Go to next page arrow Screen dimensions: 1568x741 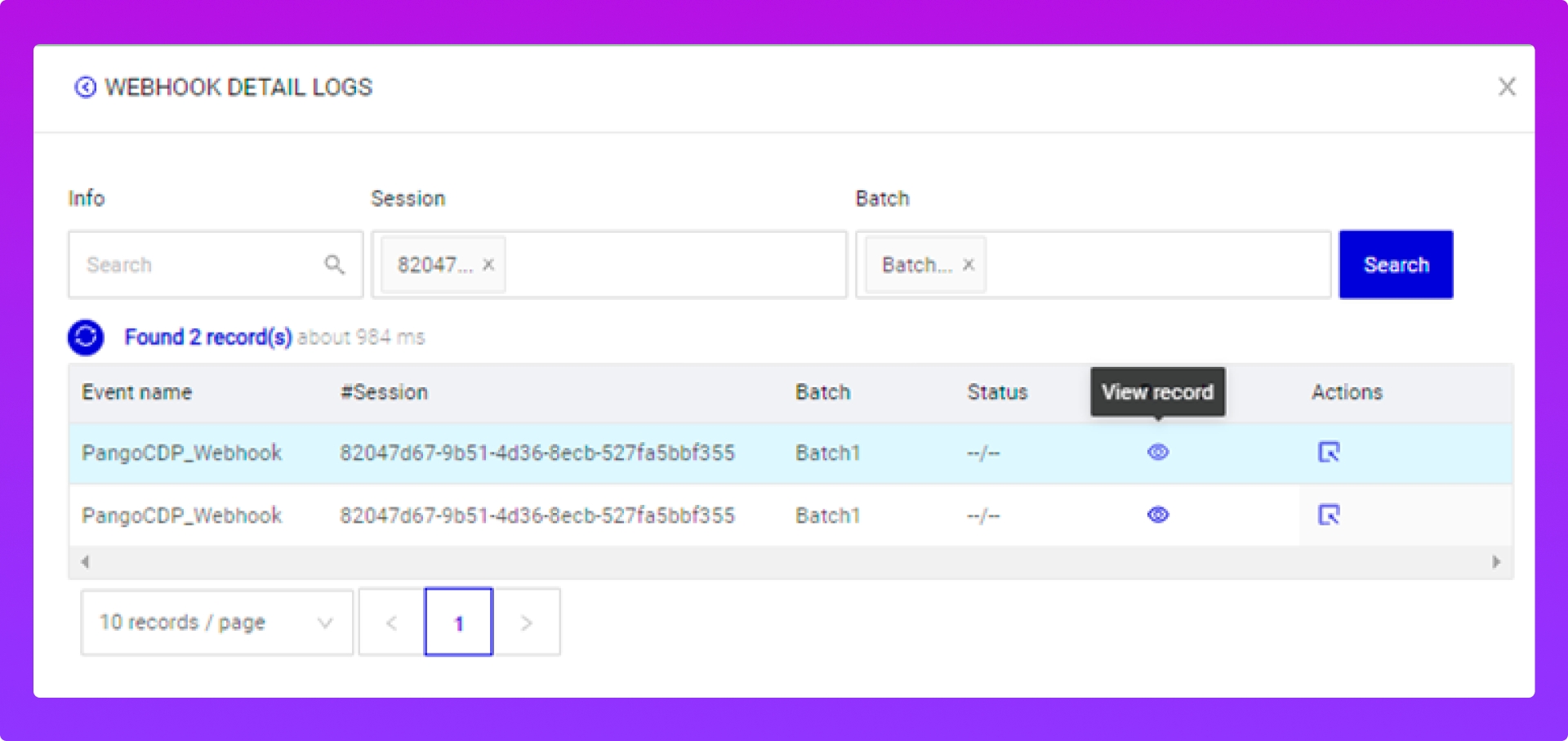527,623
